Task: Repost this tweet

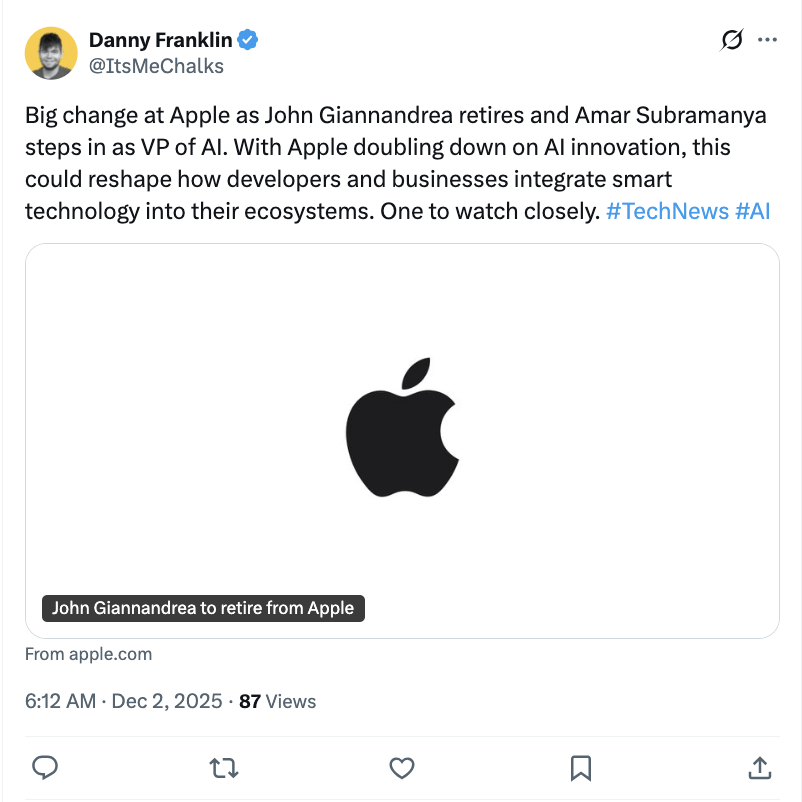Action: pos(223,767)
